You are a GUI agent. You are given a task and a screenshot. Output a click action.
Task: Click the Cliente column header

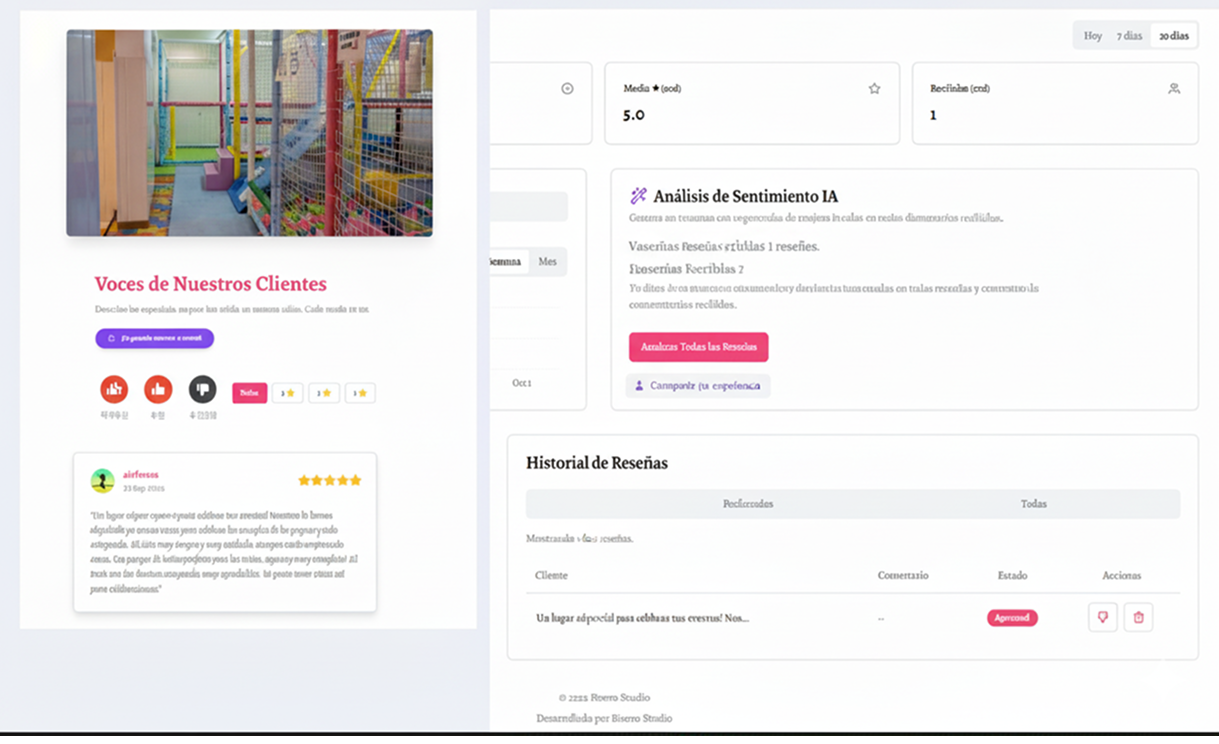pos(551,576)
